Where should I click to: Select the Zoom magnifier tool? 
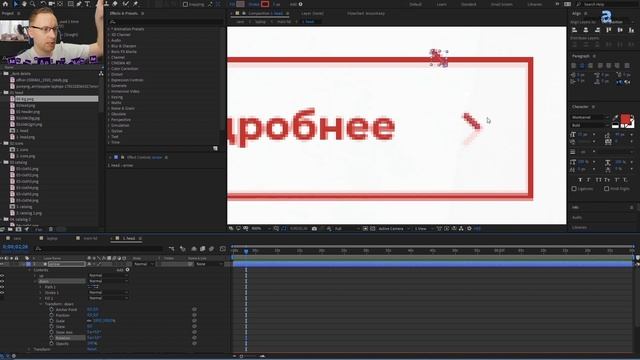point(33,4)
